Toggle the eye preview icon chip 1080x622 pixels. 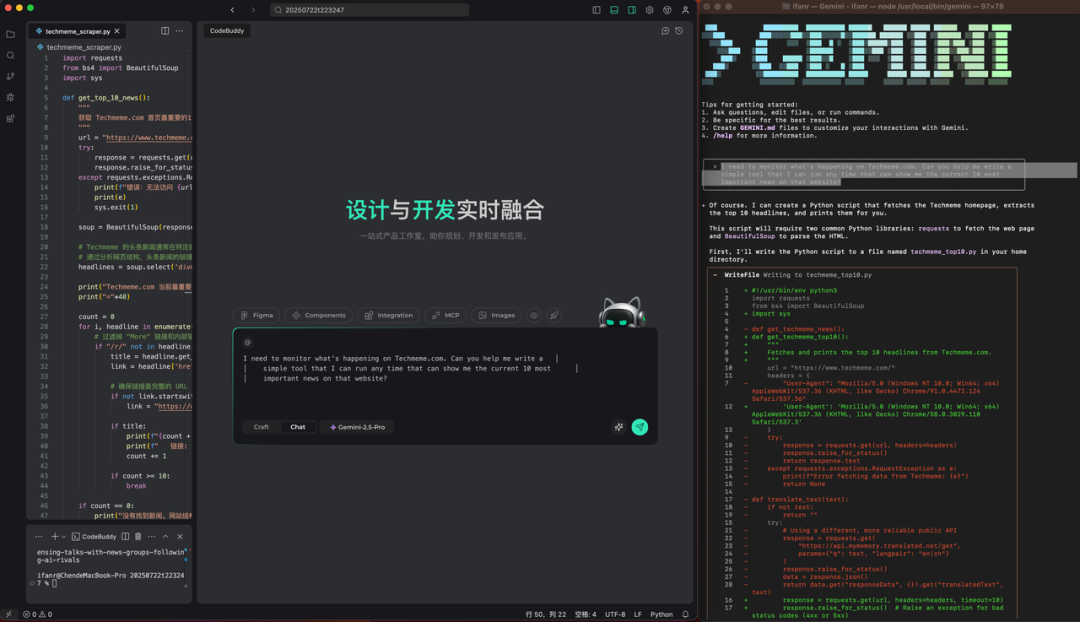pyautogui.click(x=534, y=315)
